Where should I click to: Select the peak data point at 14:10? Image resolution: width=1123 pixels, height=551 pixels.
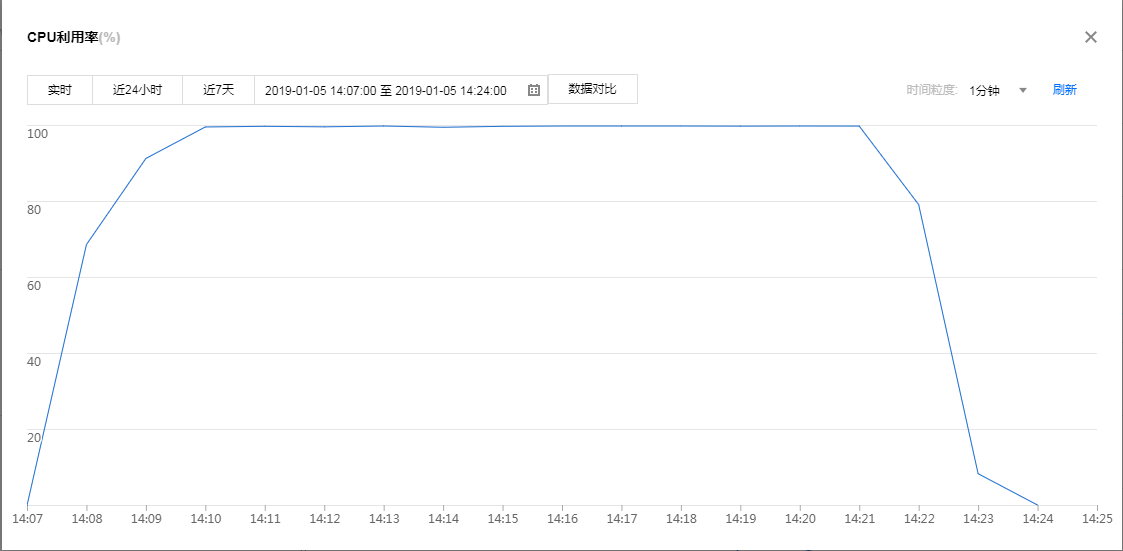[x=206, y=127]
